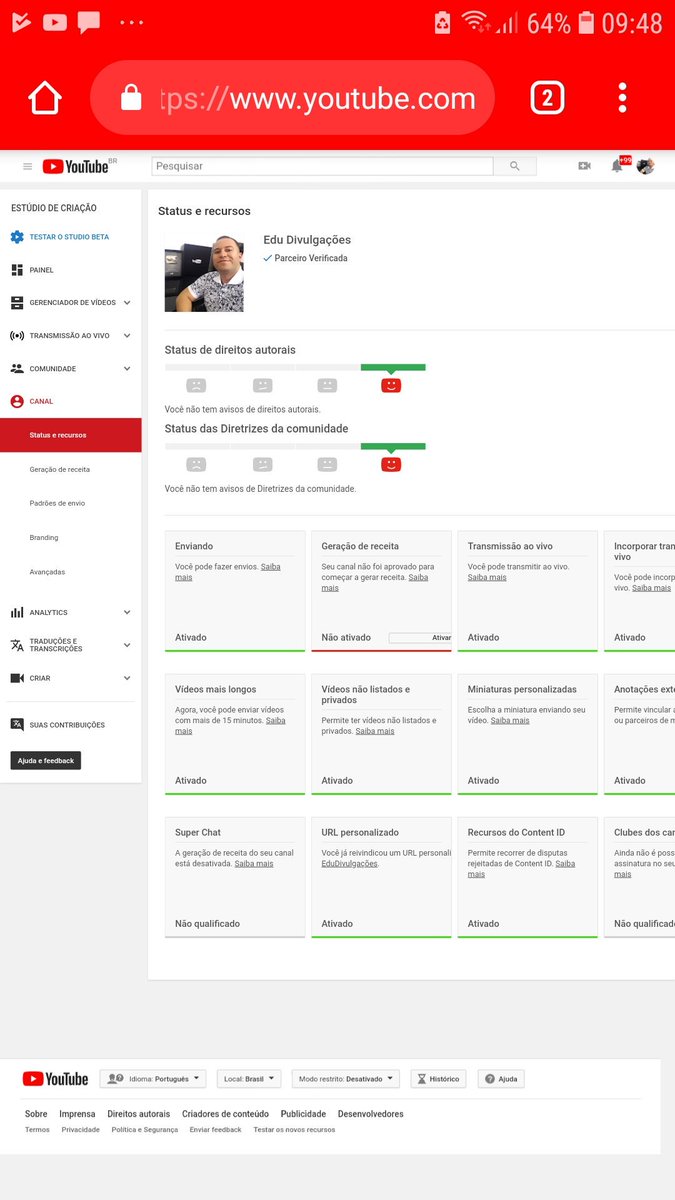
Task: Click the Pesquisar search field
Action: coord(322,166)
